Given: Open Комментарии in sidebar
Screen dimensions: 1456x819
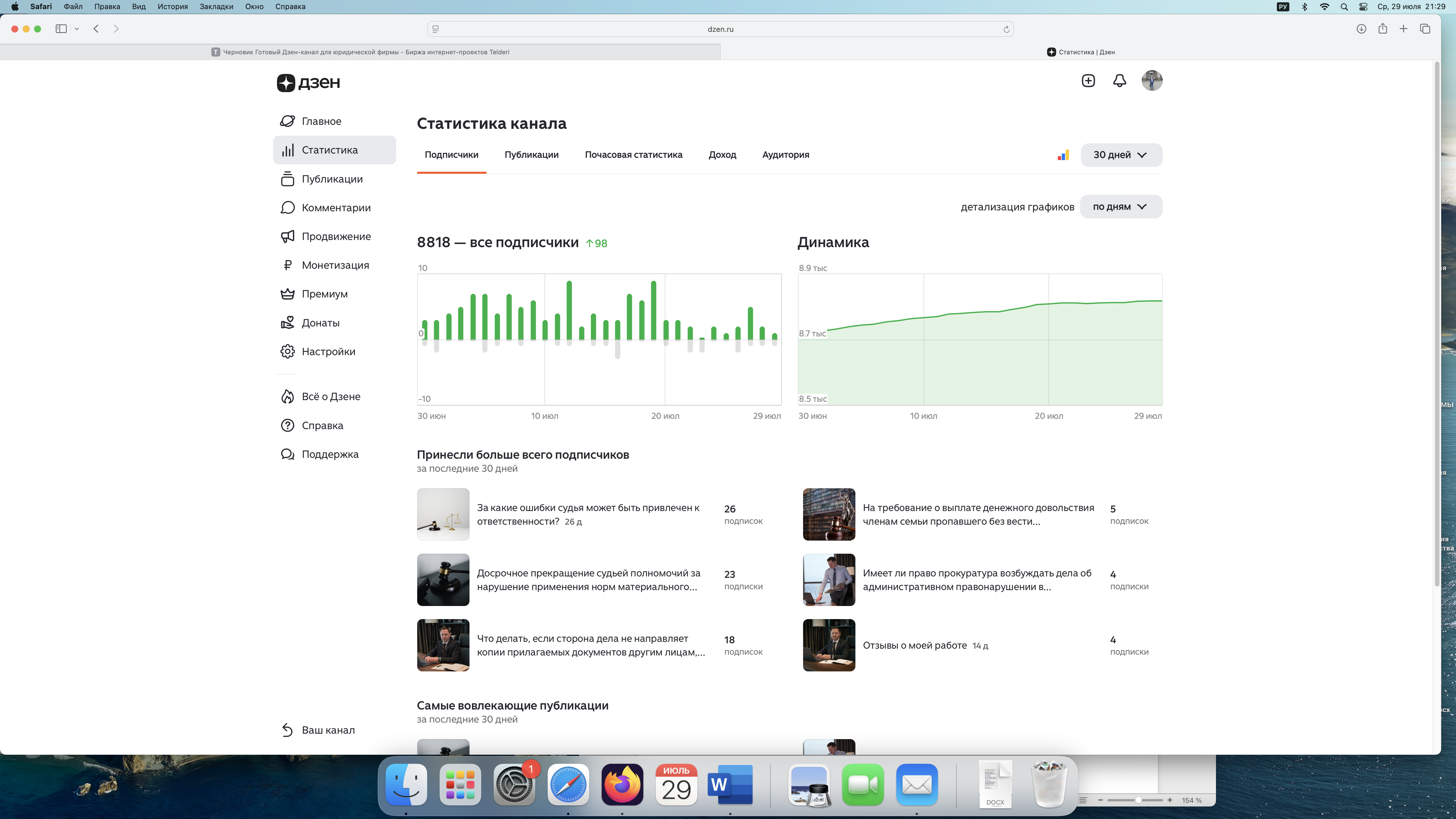Looking at the screenshot, I should (335, 207).
